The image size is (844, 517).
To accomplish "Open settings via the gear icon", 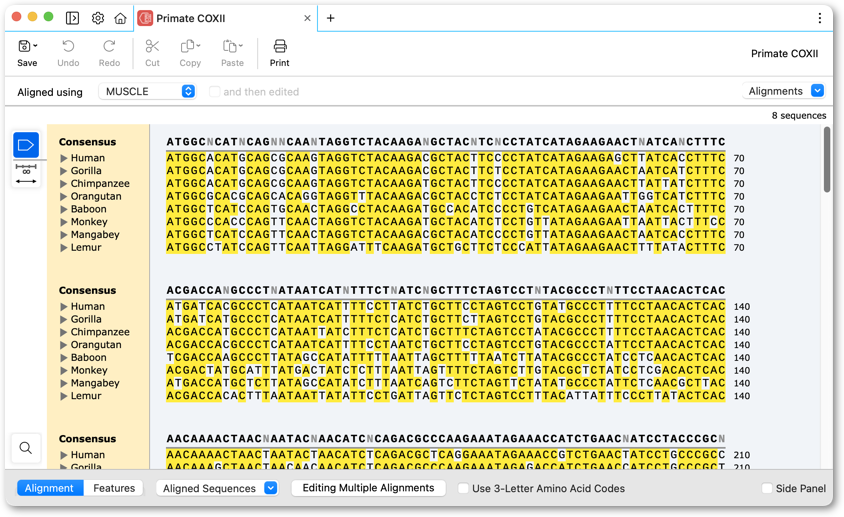I will click(x=97, y=18).
